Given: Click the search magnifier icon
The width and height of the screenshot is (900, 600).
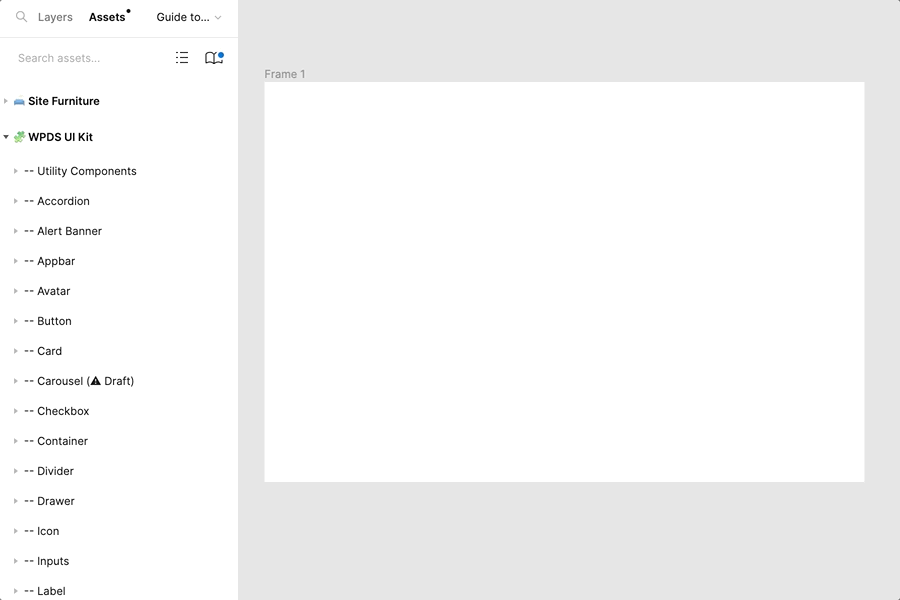Looking at the screenshot, I should click(x=21, y=17).
